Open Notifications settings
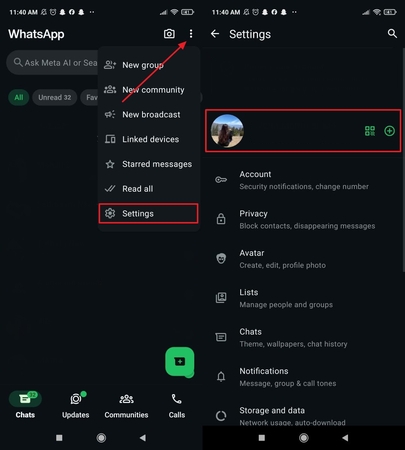This screenshot has height=450, width=405. (303, 377)
